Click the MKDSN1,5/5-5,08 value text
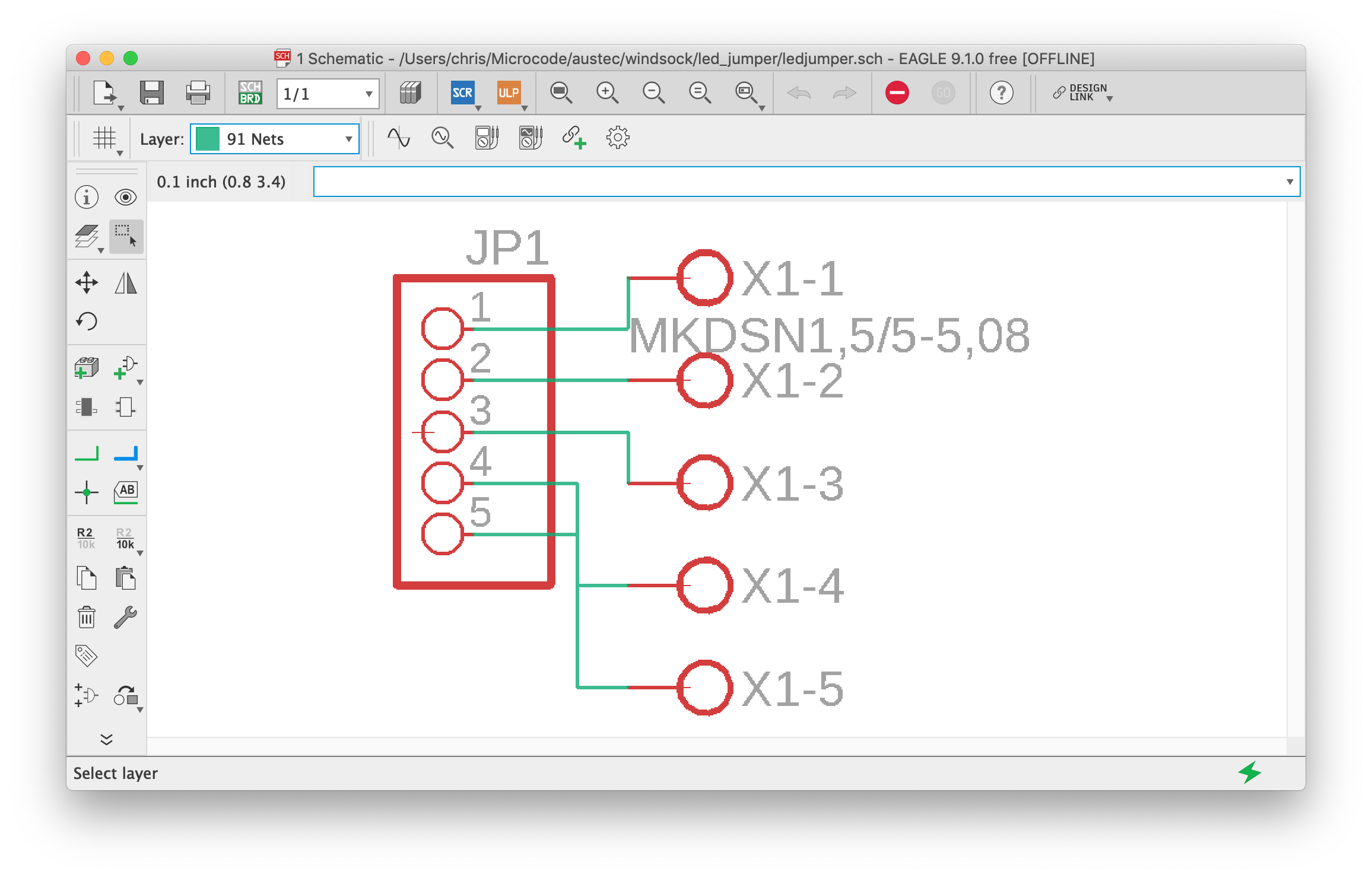 pyautogui.click(x=829, y=336)
